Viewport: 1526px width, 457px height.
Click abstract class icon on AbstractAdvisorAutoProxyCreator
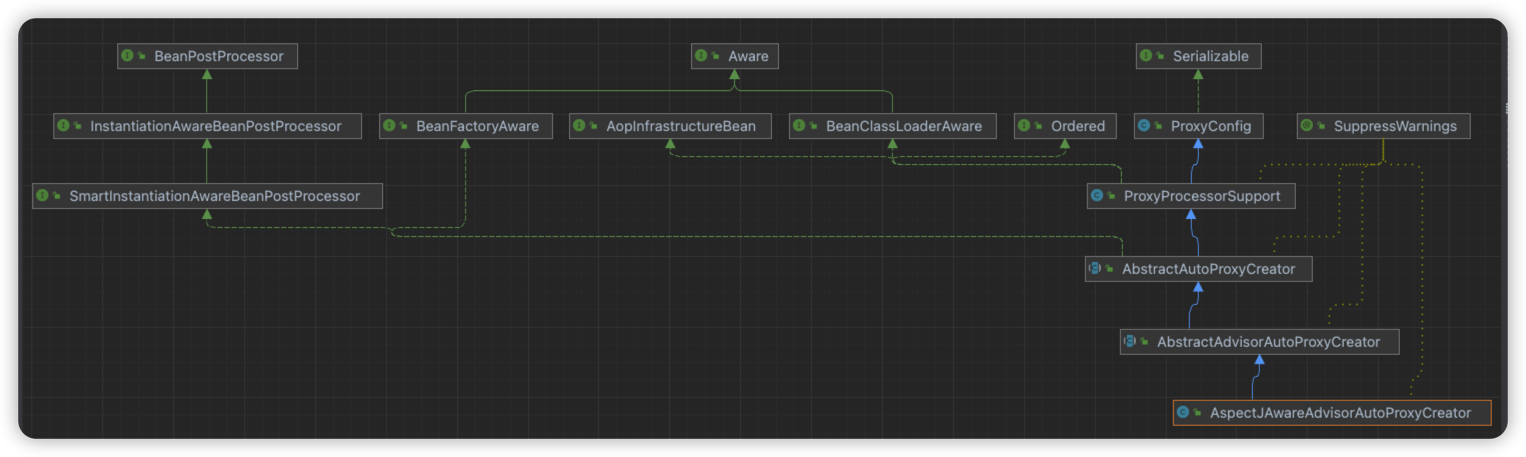[x=1130, y=342]
